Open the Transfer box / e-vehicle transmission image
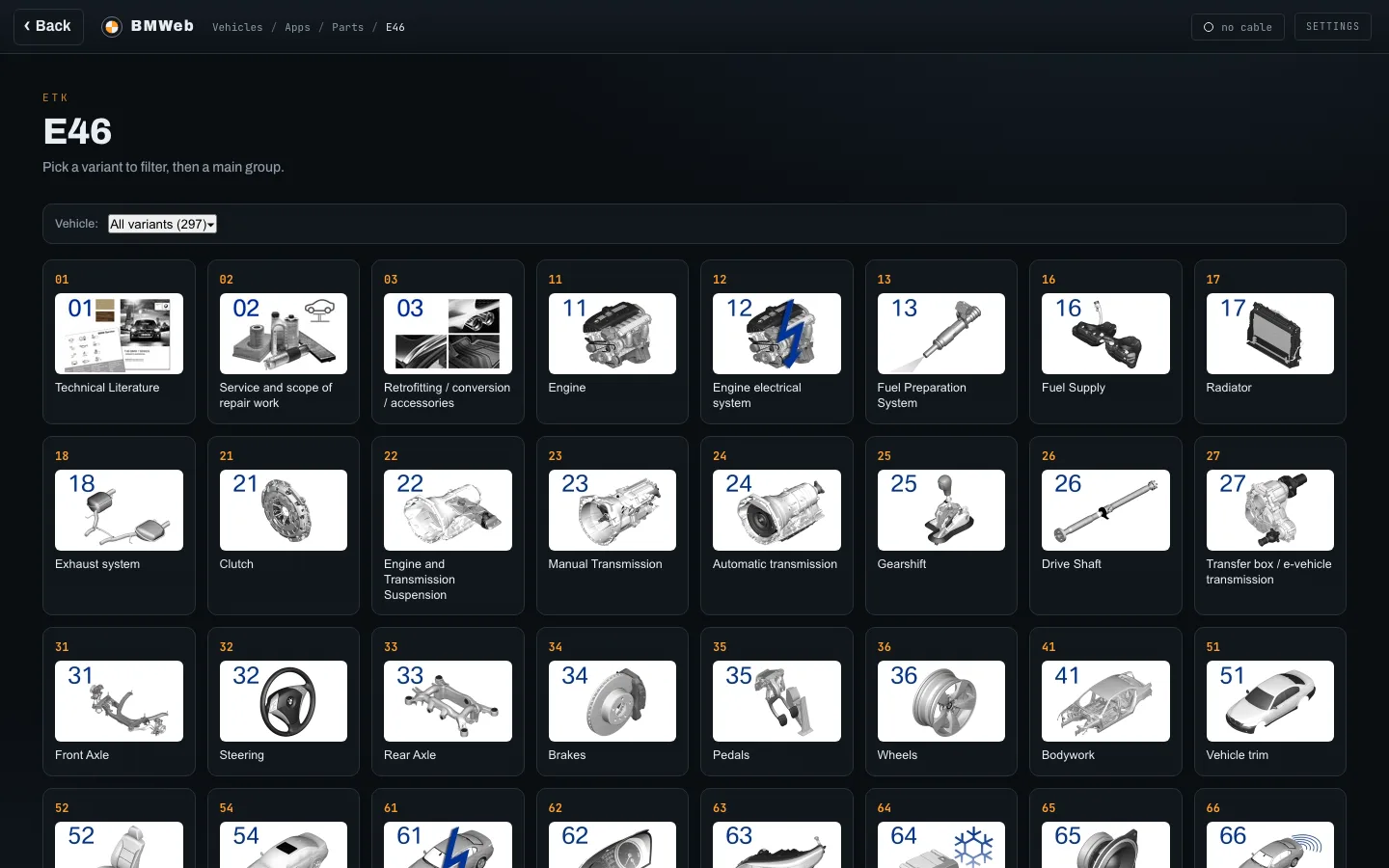This screenshot has width=1389, height=868. (1270, 510)
